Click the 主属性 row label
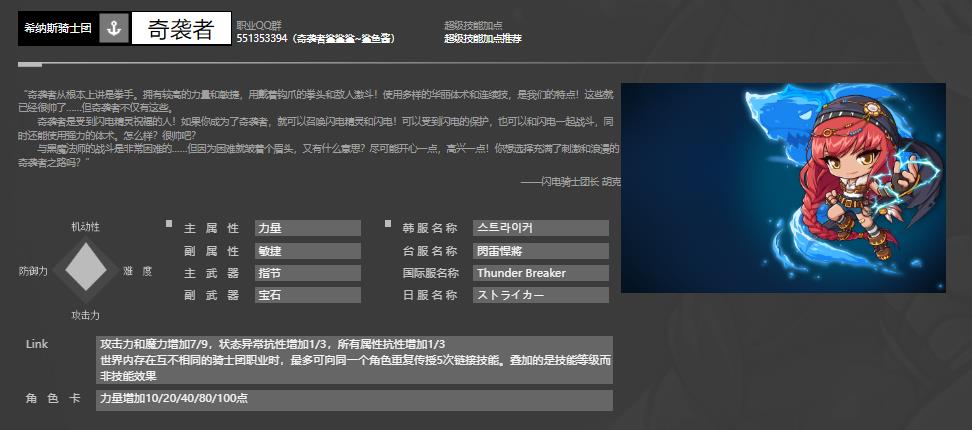 coord(211,228)
